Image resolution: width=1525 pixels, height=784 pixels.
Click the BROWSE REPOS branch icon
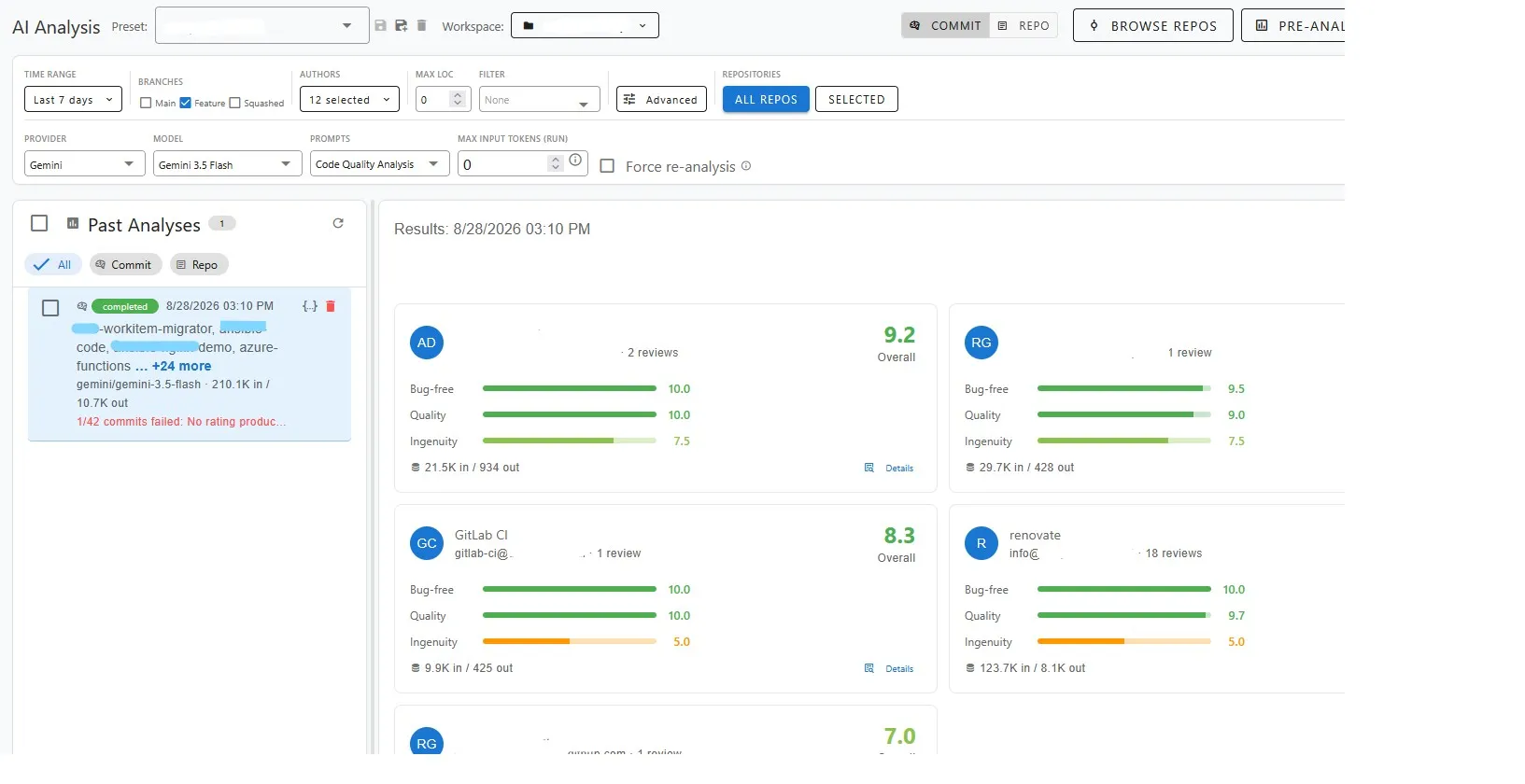[1094, 25]
